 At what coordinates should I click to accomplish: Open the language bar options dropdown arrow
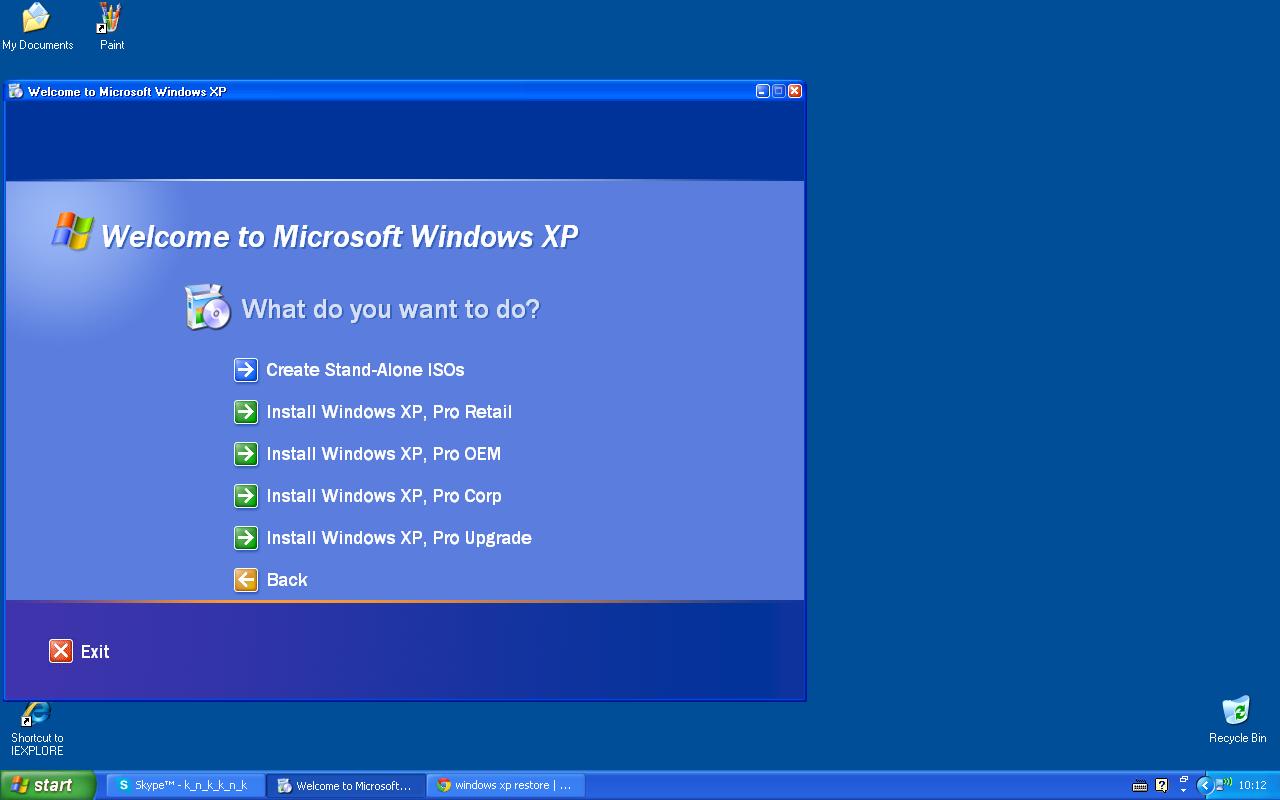tap(1183, 790)
